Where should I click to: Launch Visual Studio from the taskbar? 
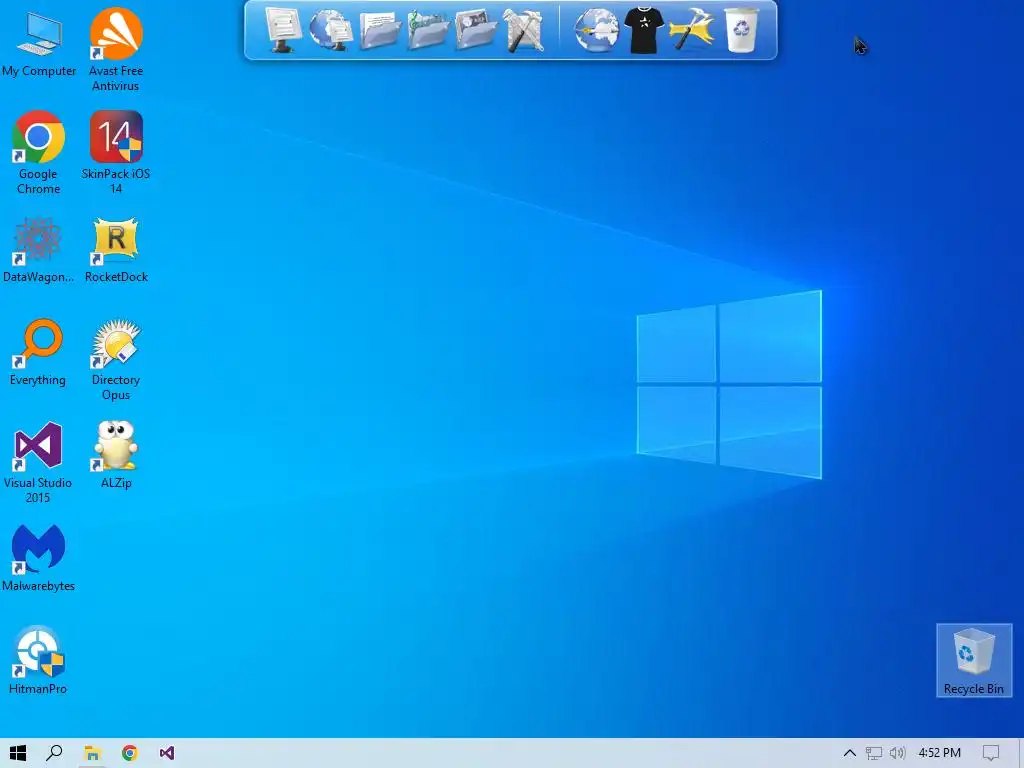pos(167,753)
